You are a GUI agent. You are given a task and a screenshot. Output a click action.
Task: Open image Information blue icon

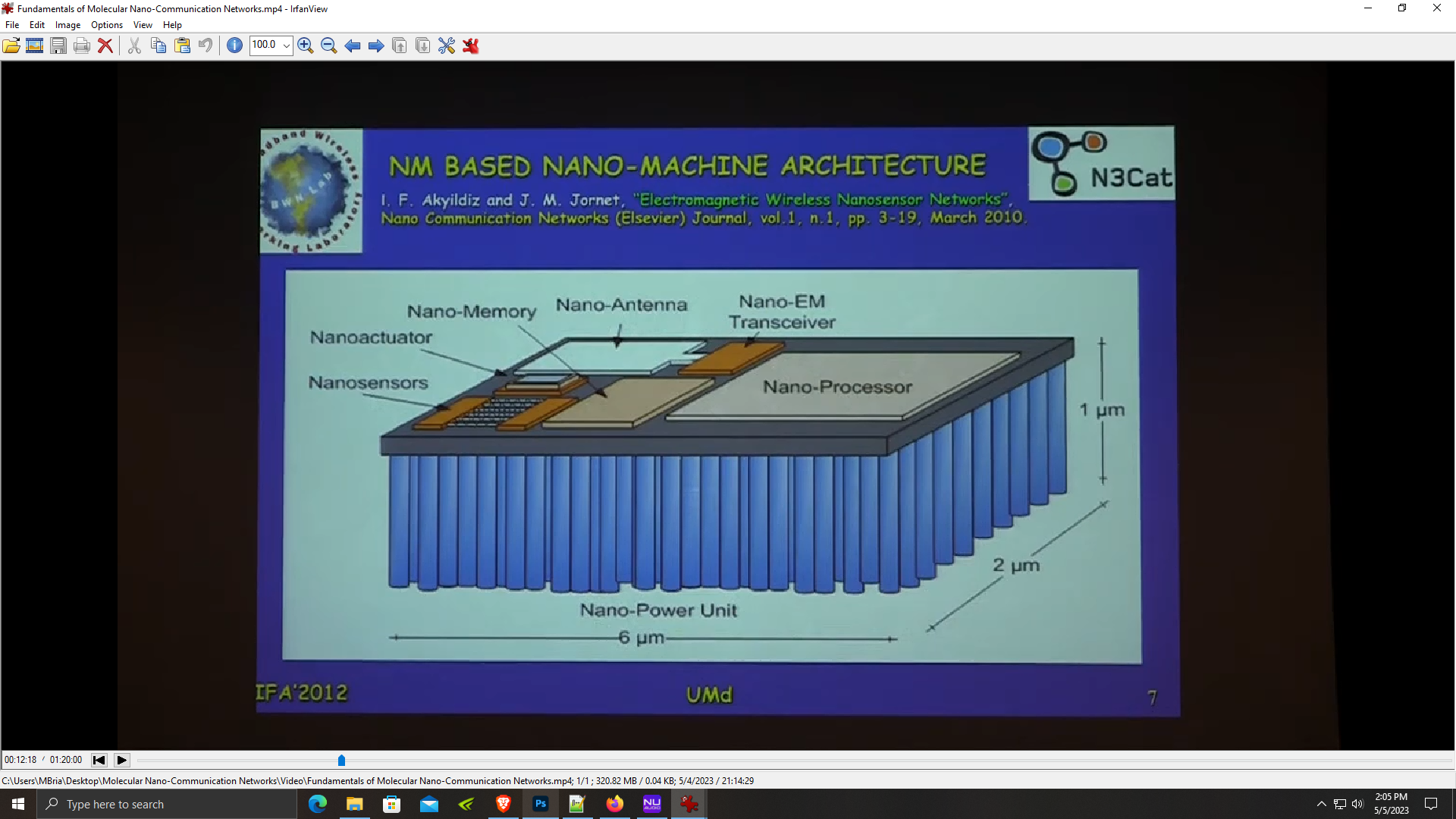coord(235,45)
